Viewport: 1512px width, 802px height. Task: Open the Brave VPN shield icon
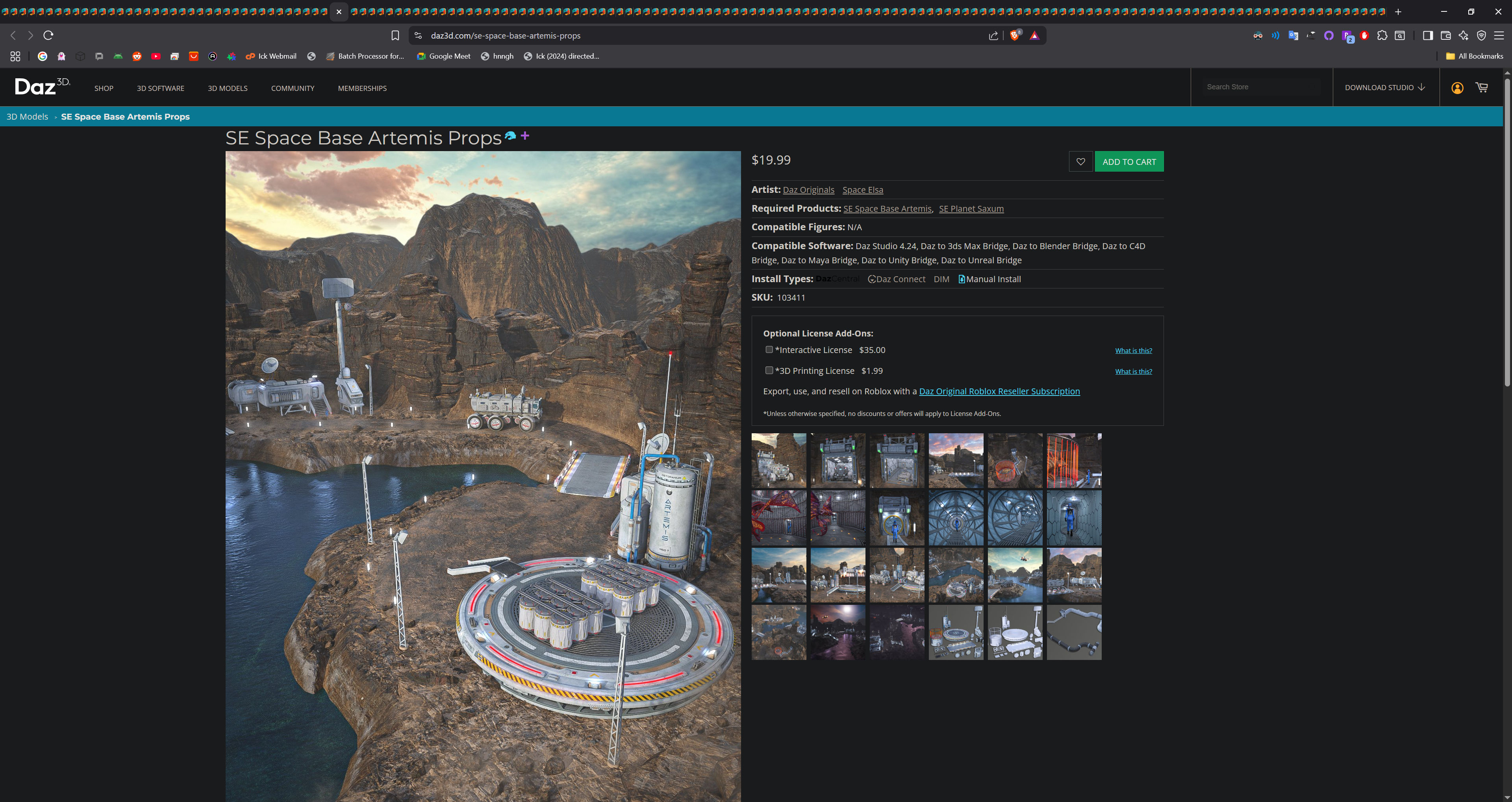tap(1481, 35)
